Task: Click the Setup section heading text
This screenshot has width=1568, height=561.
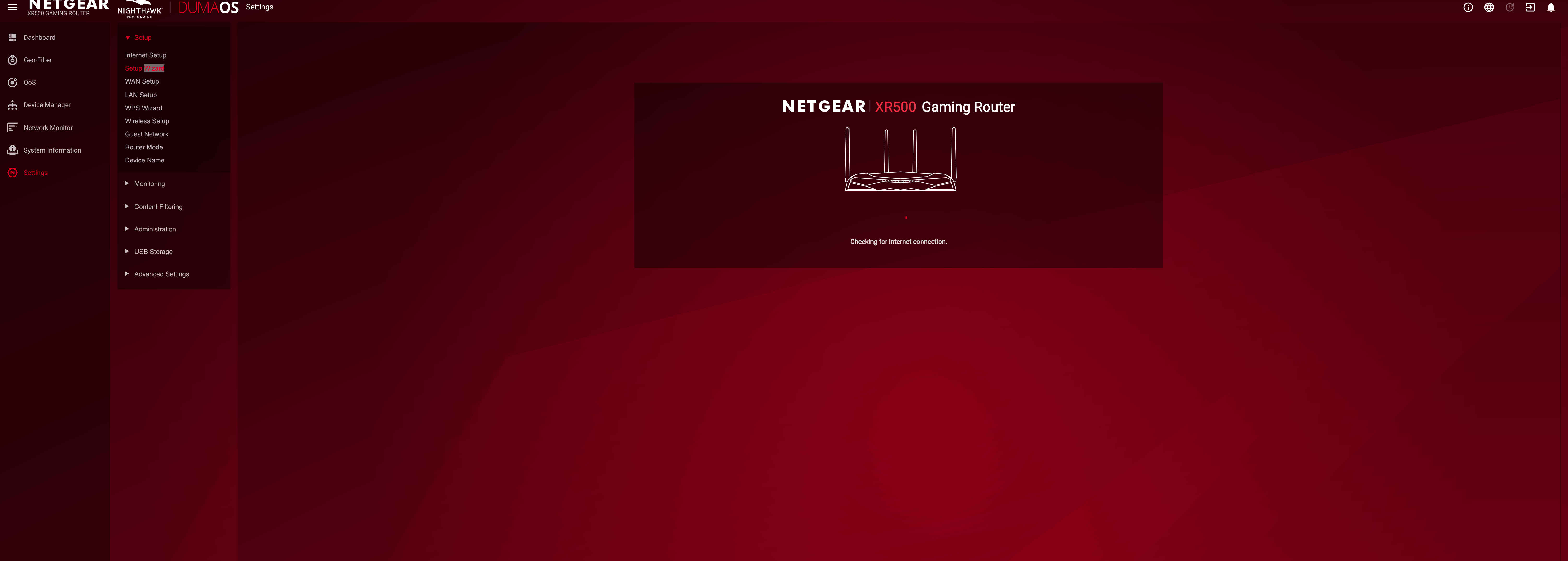Action: (x=143, y=38)
